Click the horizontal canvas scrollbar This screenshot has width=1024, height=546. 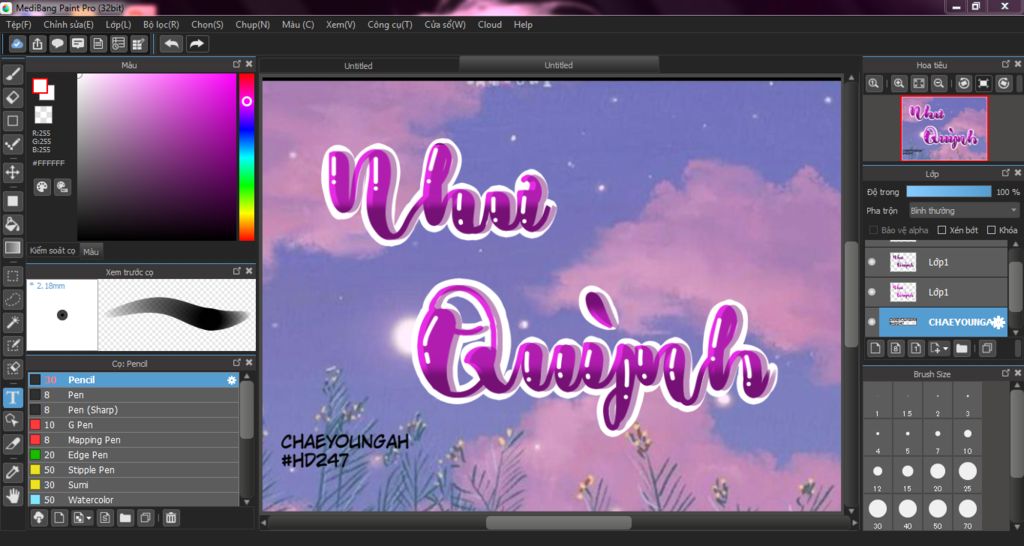pyautogui.click(x=558, y=522)
